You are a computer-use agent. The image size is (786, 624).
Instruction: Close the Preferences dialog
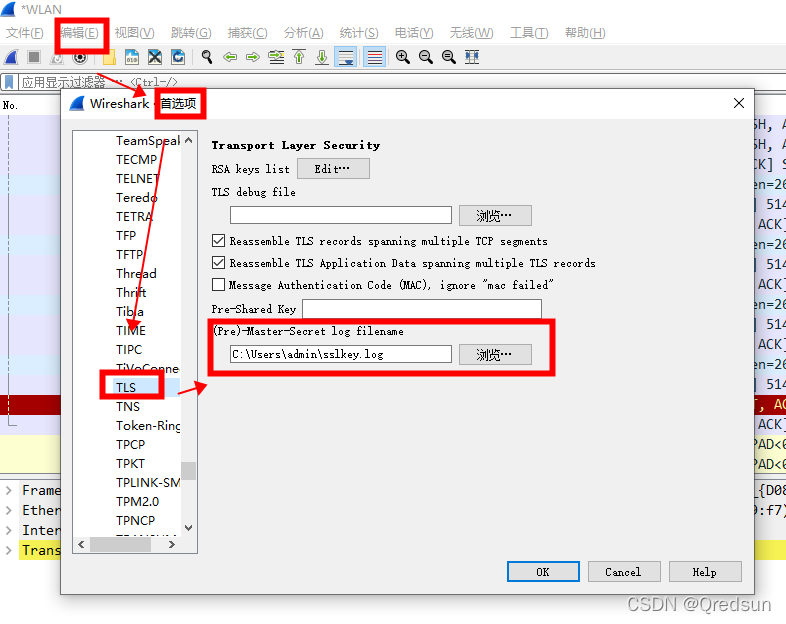739,103
